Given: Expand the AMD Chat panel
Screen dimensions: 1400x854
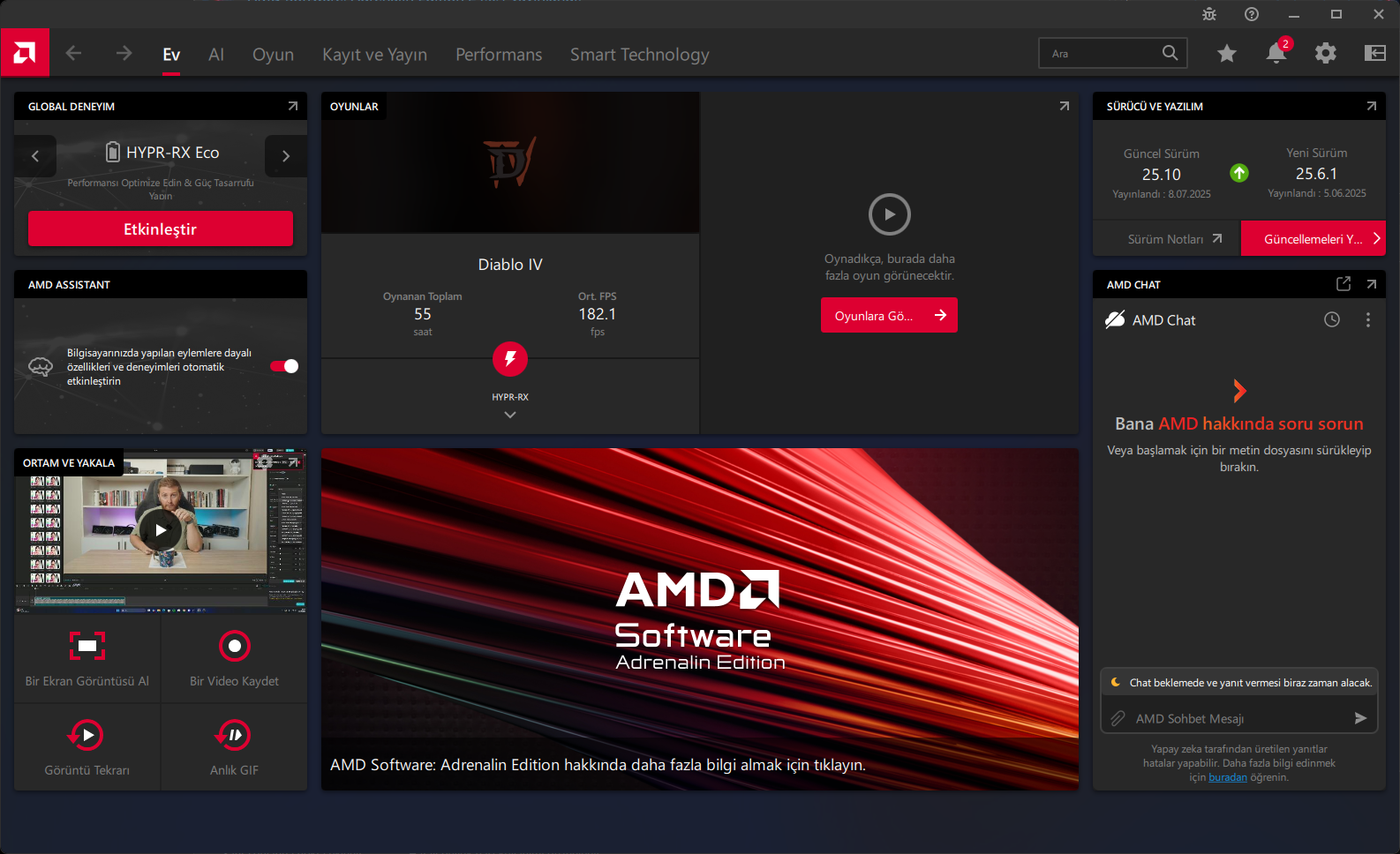Looking at the screenshot, I should [x=1372, y=284].
